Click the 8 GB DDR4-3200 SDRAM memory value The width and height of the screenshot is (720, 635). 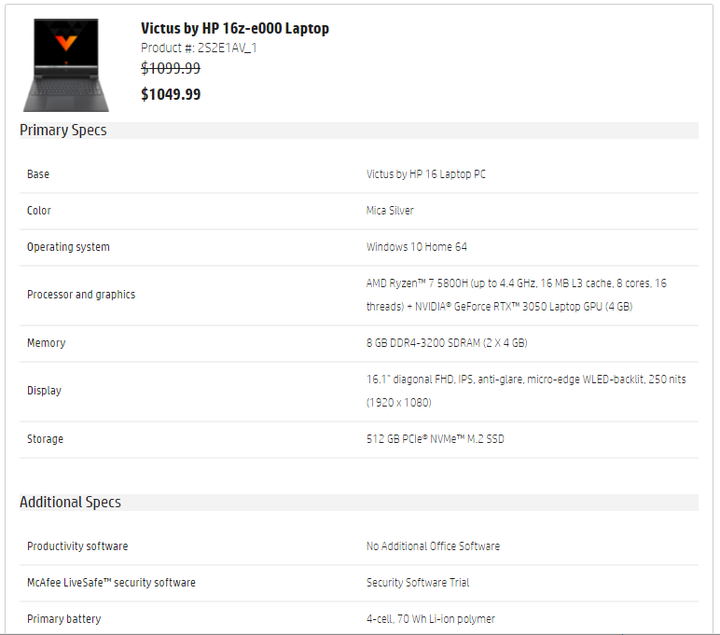tap(447, 343)
